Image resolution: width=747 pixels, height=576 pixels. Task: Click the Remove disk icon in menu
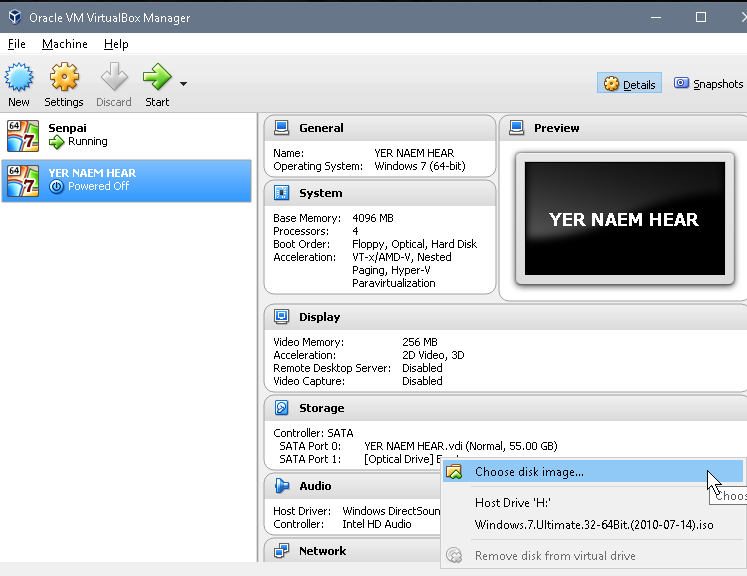coord(454,556)
